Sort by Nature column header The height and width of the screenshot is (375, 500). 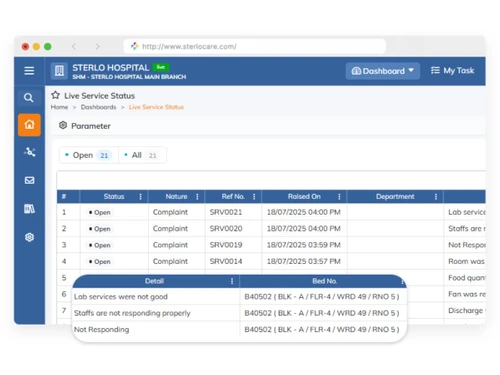tap(176, 197)
